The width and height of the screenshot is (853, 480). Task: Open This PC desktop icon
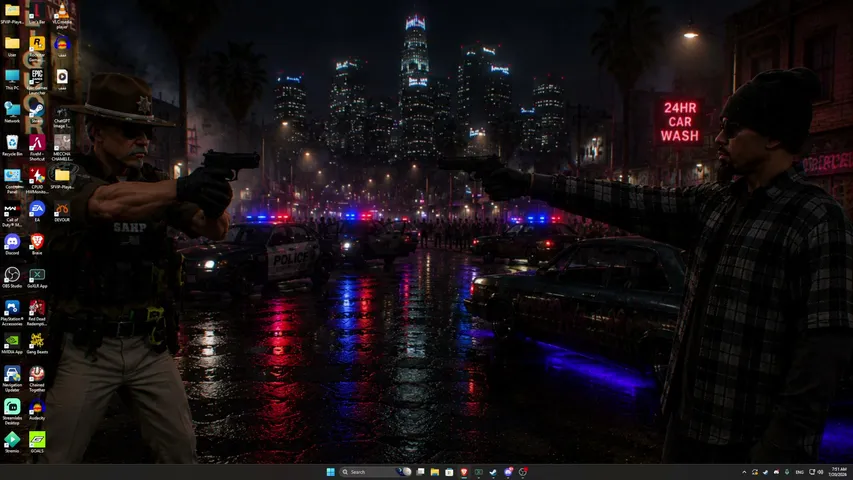coord(12,79)
